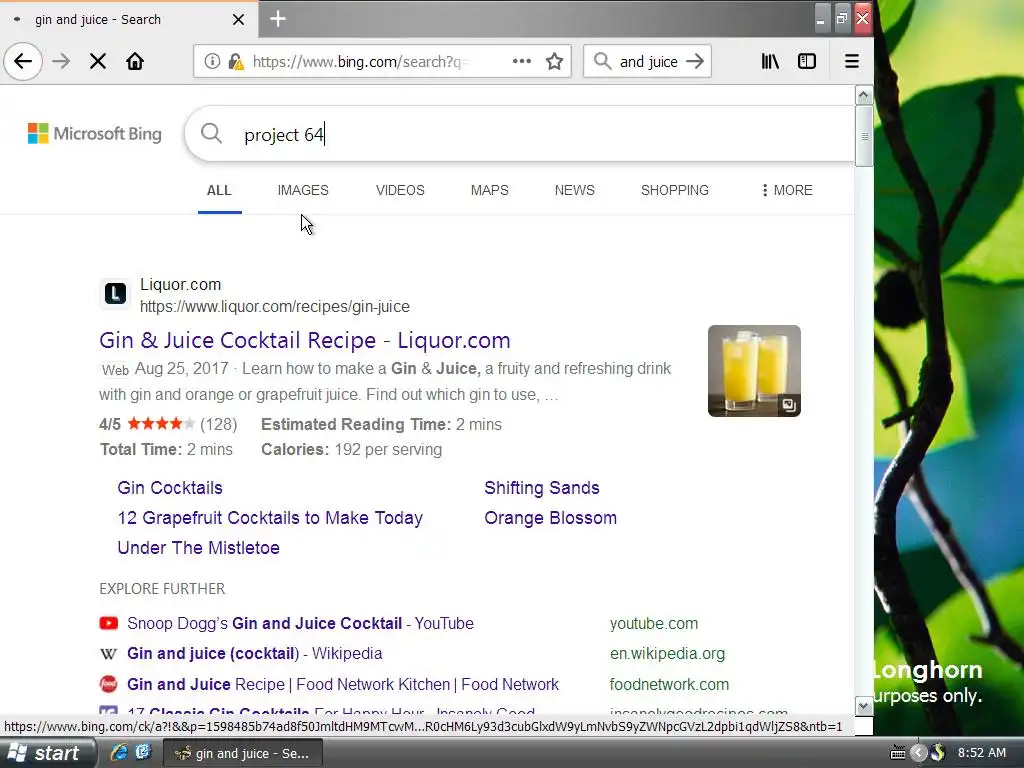Open the Firefox hamburger menu
Screen dimensions: 1024x768
coord(852,61)
